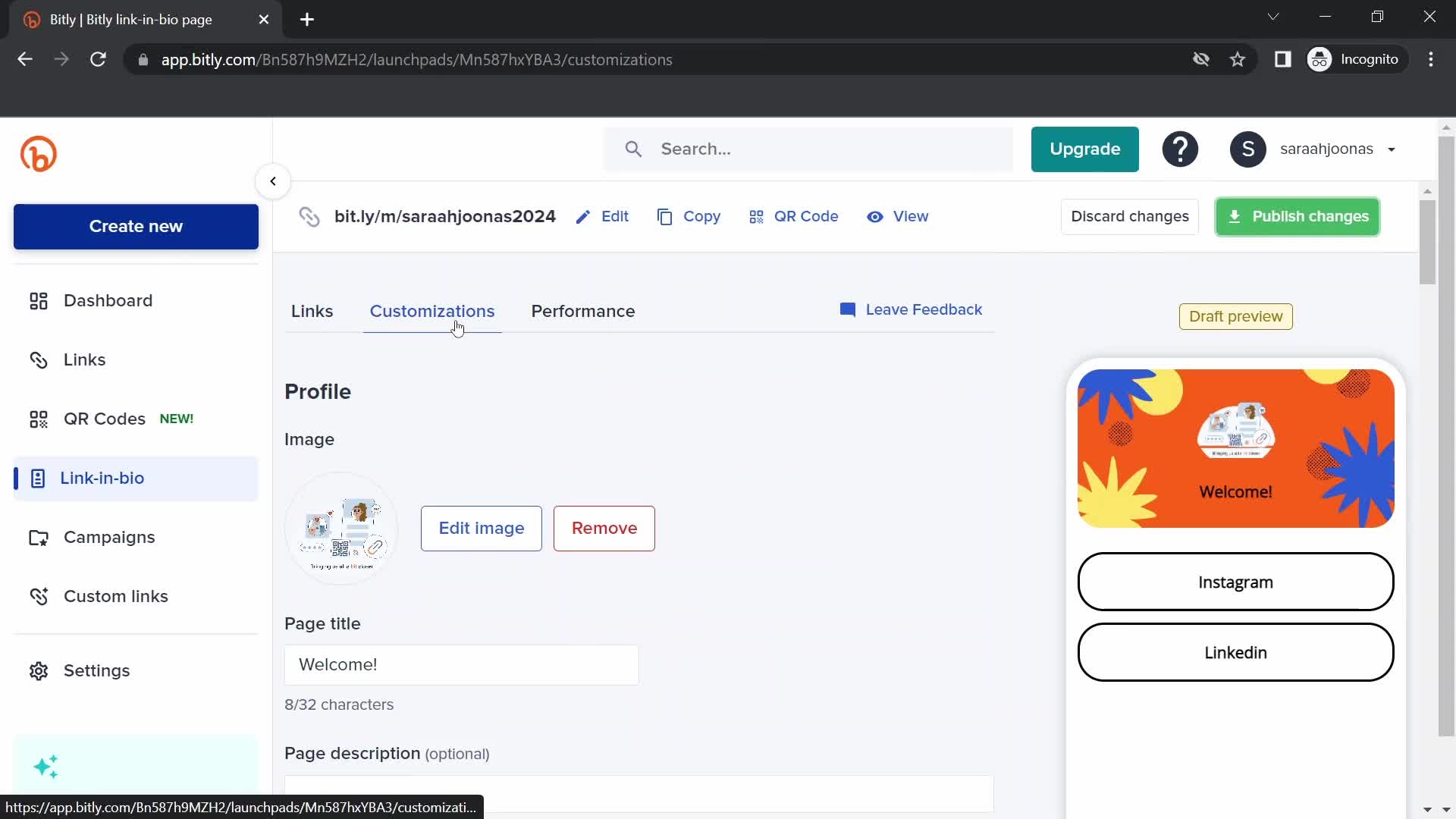
Task: Click the QR Codes sidebar icon
Action: (37, 419)
